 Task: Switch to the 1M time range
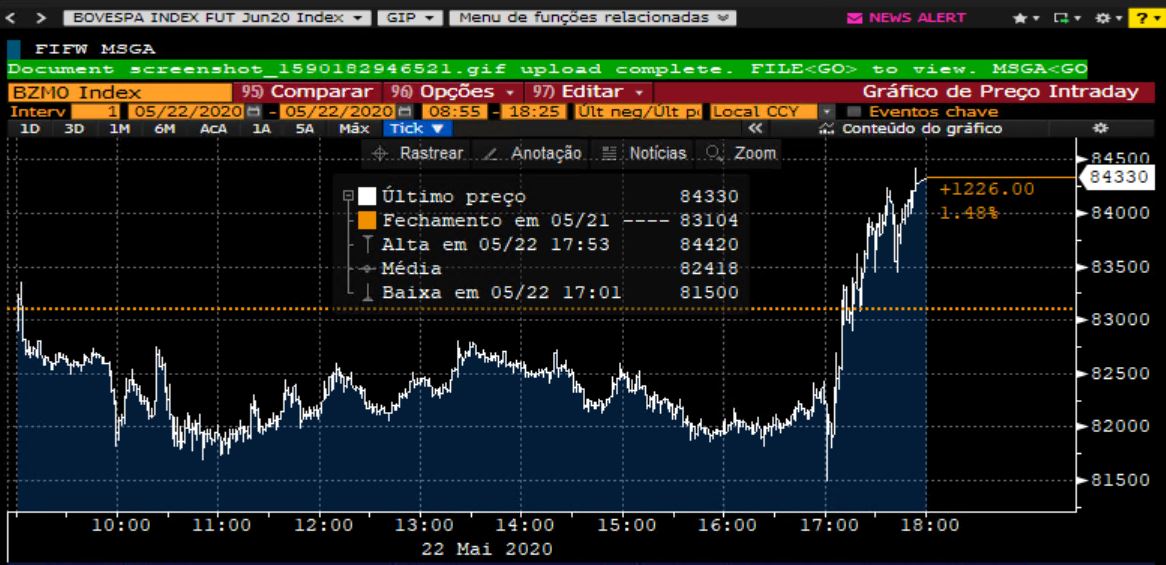[x=119, y=128]
